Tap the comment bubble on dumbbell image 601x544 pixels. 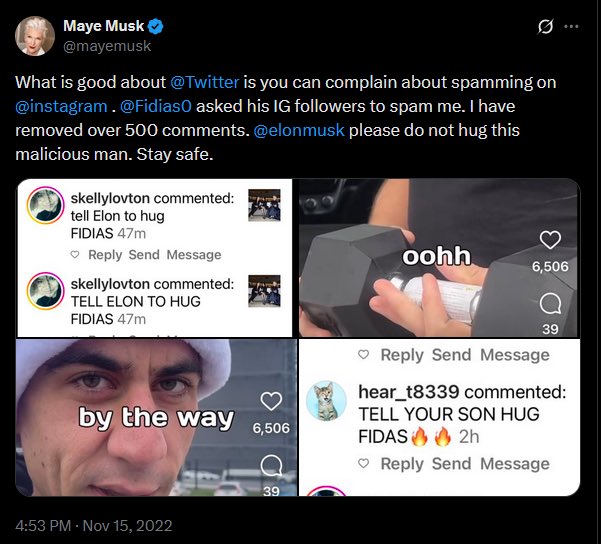(550, 302)
